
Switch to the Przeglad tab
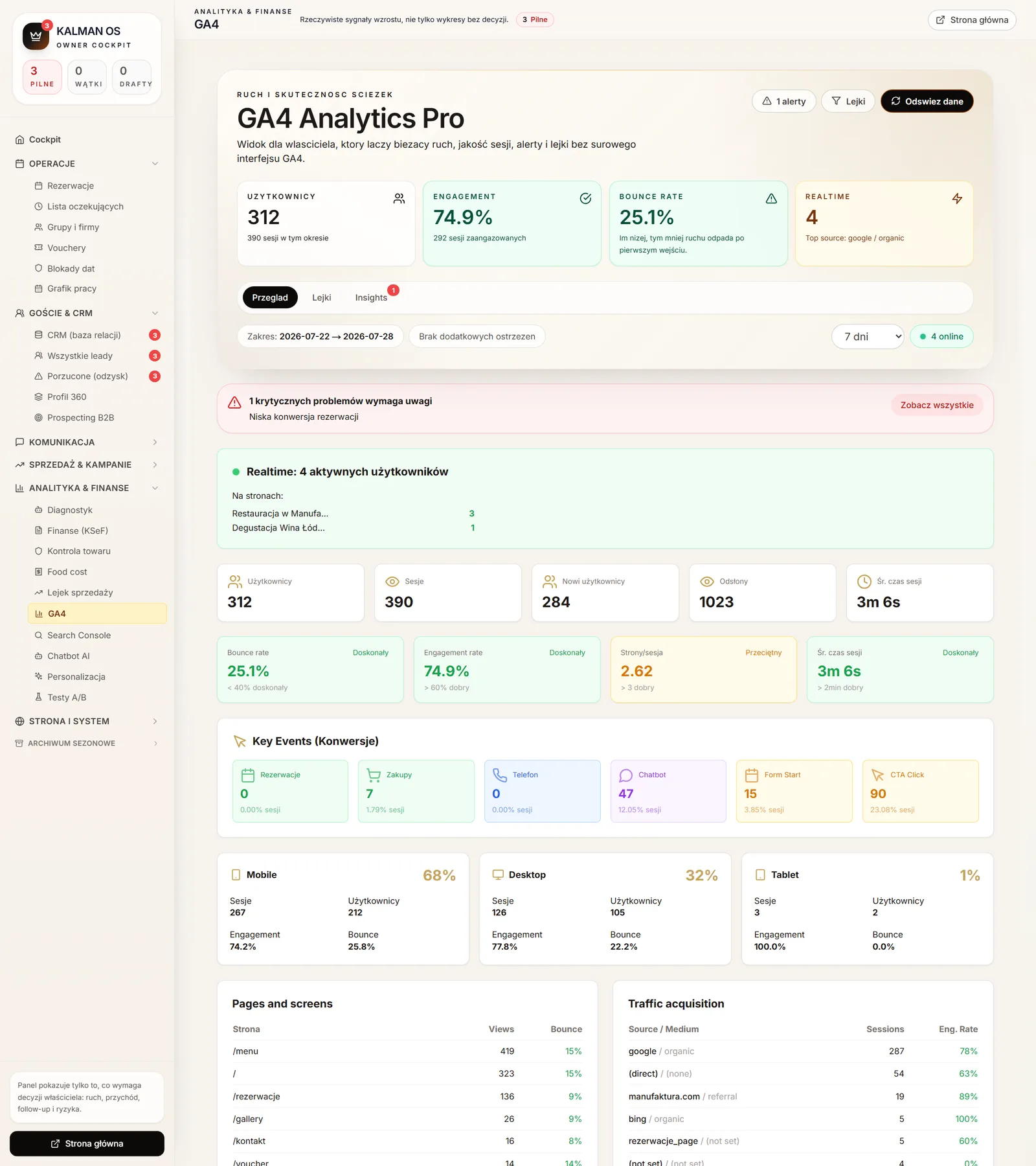(270, 298)
